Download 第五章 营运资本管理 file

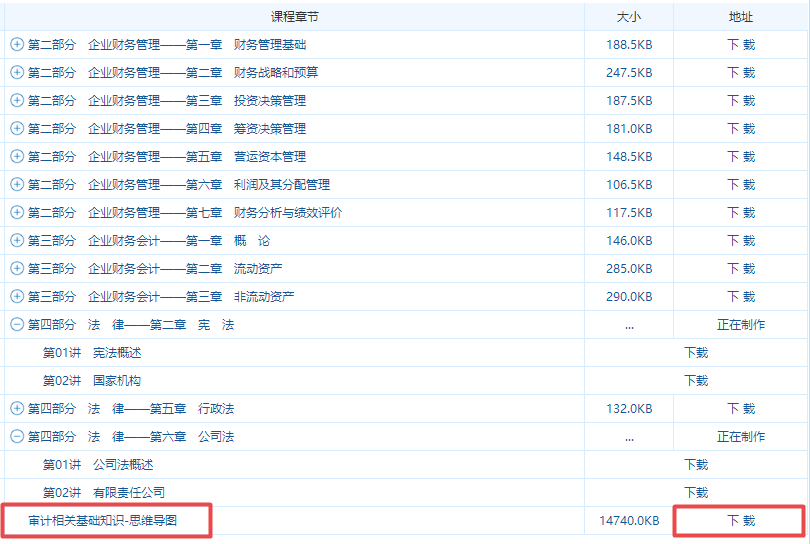click(x=741, y=157)
